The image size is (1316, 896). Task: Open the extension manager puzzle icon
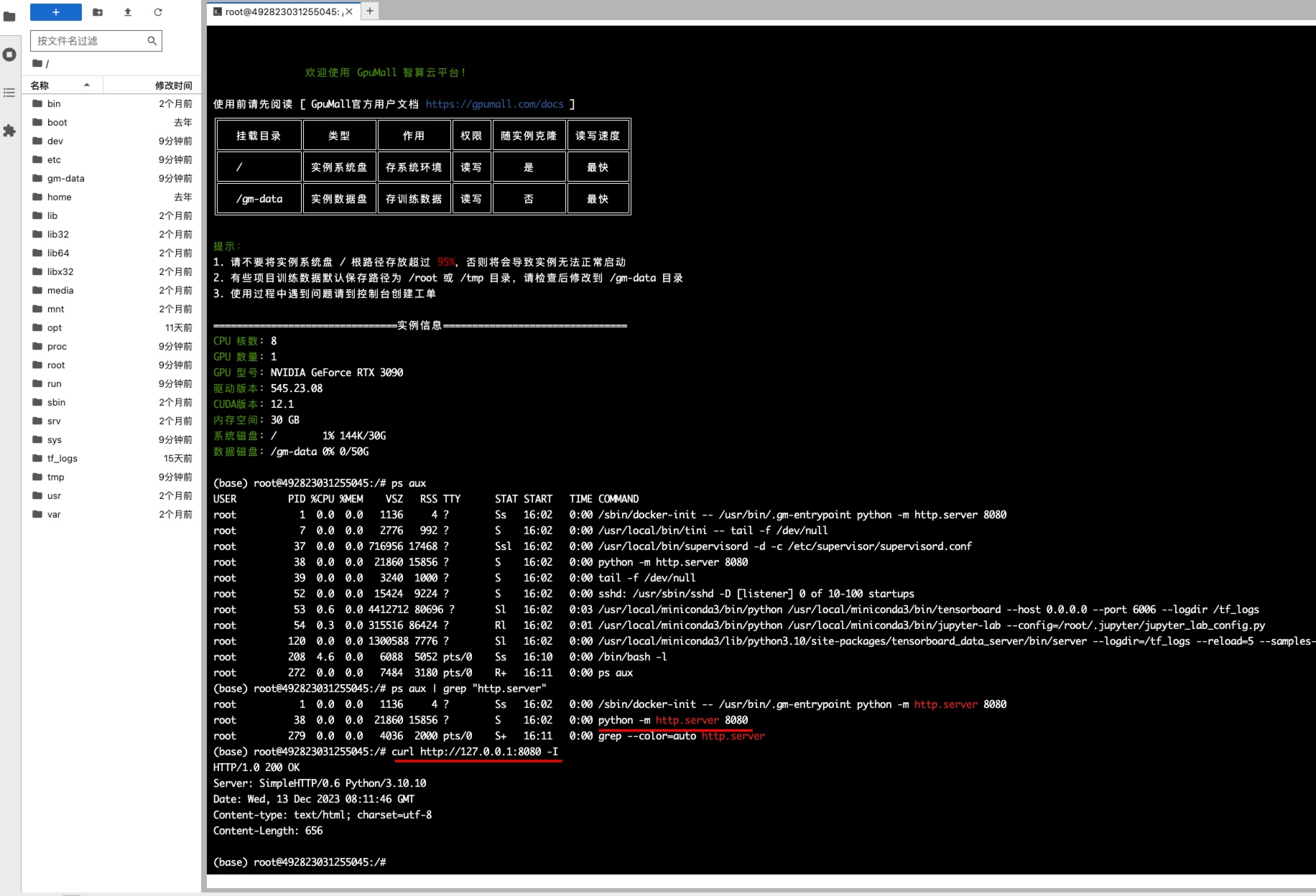point(9,131)
